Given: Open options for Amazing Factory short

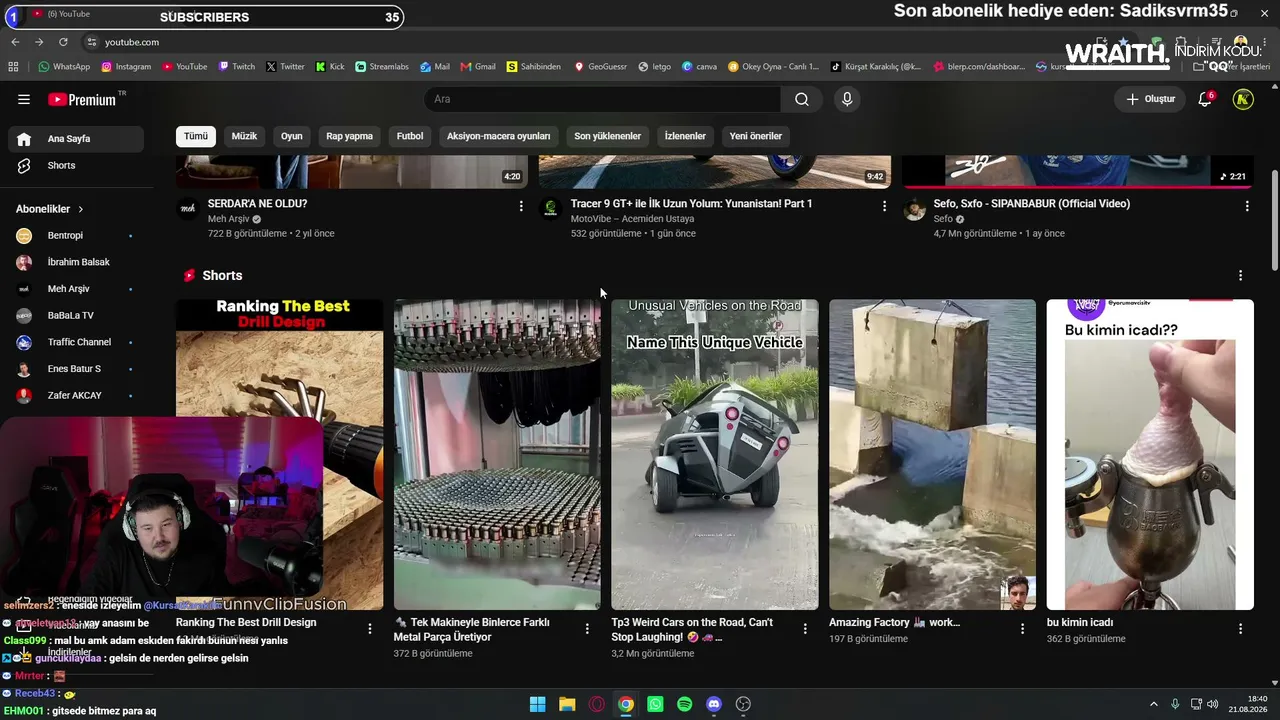Looking at the screenshot, I should coord(1022,629).
